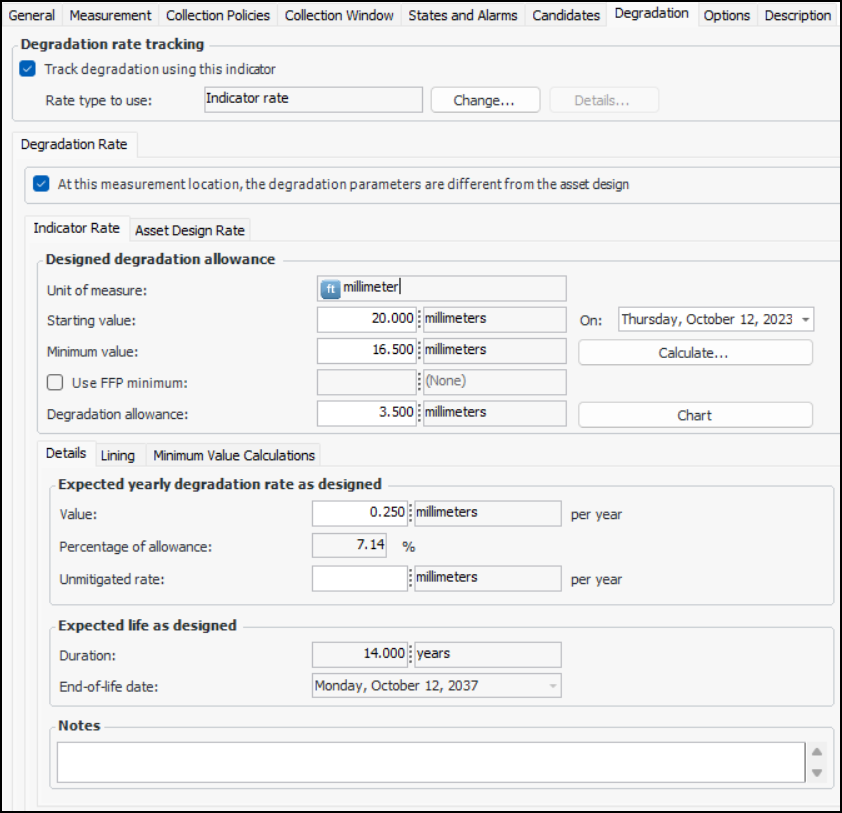Image resolution: width=842 pixels, height=813 pixels.
Task: Click the Duration 14.000 field
Action: tap(359, 655)
